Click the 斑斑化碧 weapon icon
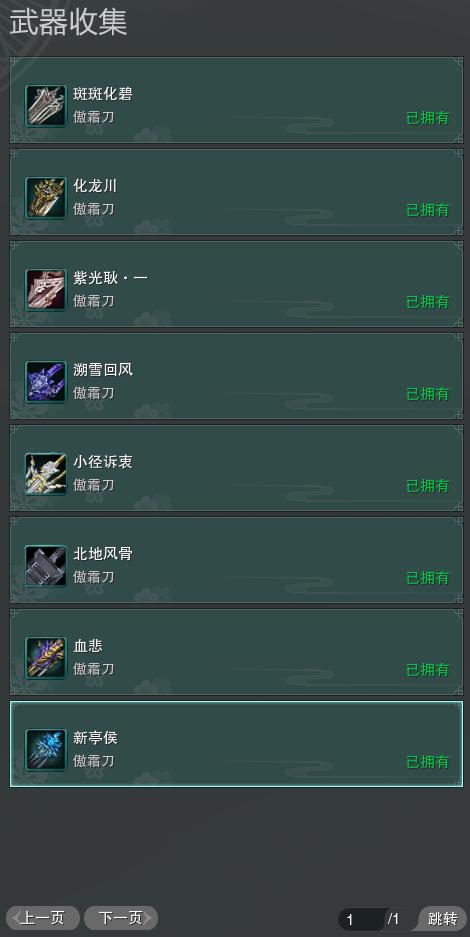 coord(45,106)
